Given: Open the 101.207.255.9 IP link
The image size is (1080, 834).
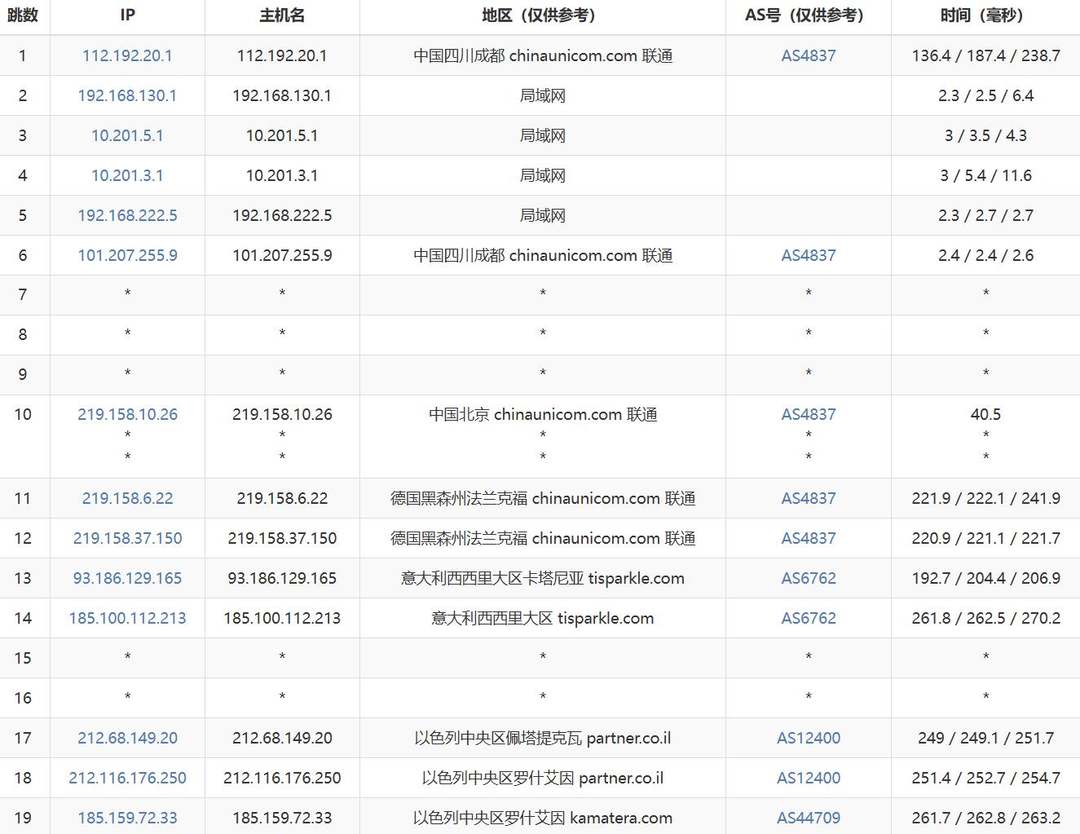Looking at the screenshot, I should 127,255.
